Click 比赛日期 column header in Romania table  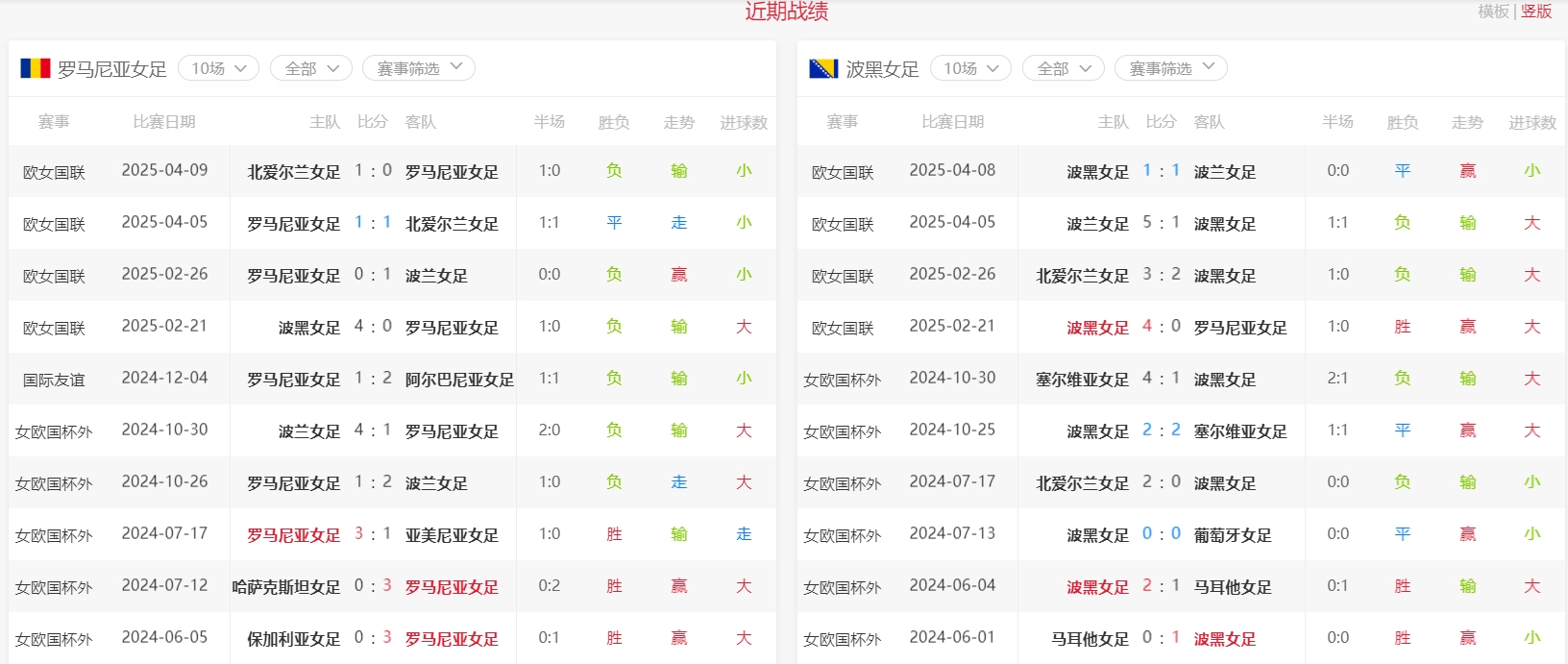pyautogui.click(x=164, y=122)
